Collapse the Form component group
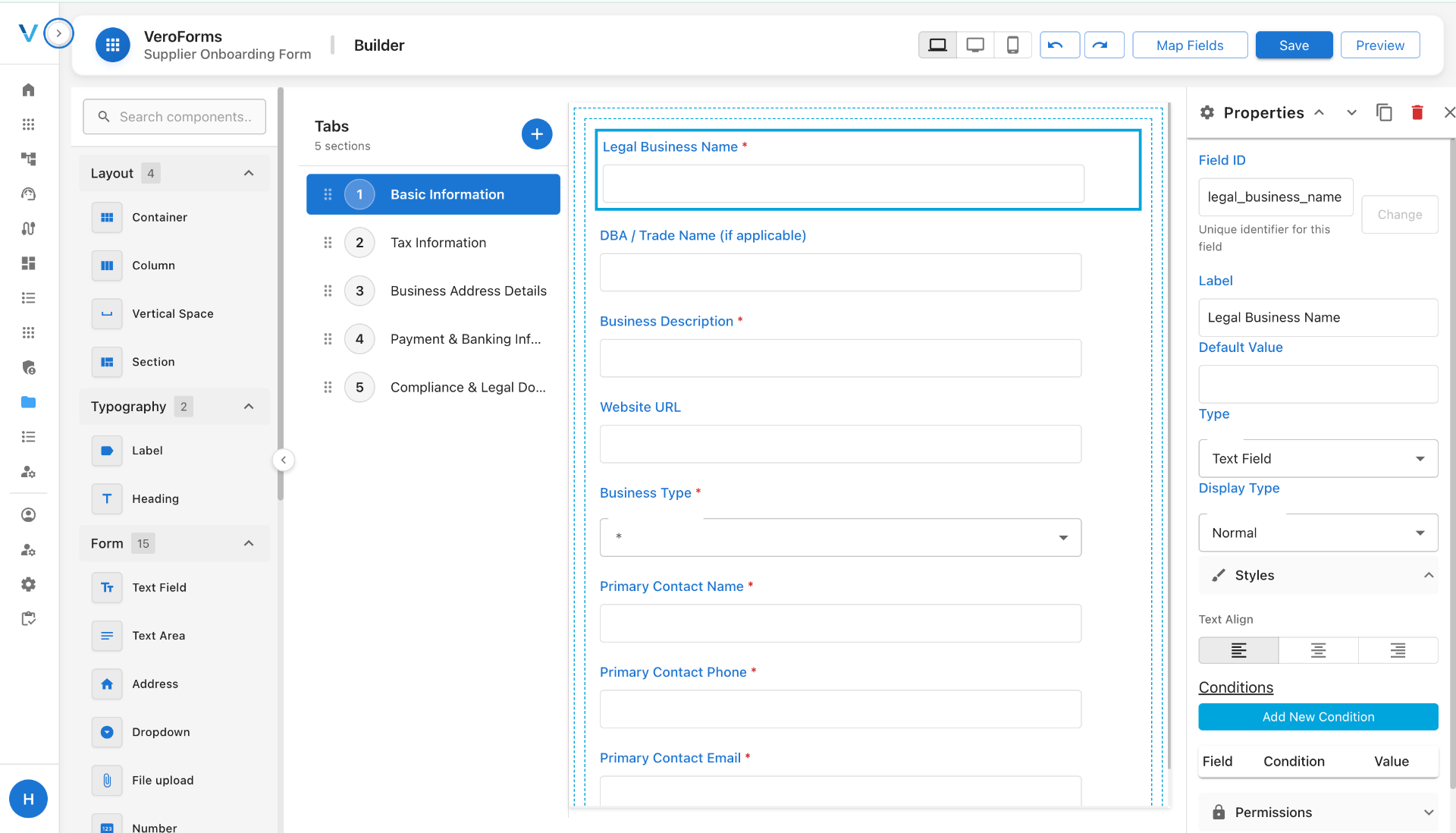Image resolution: width=1456 pixels, height=833 pixels. [249, 543]
